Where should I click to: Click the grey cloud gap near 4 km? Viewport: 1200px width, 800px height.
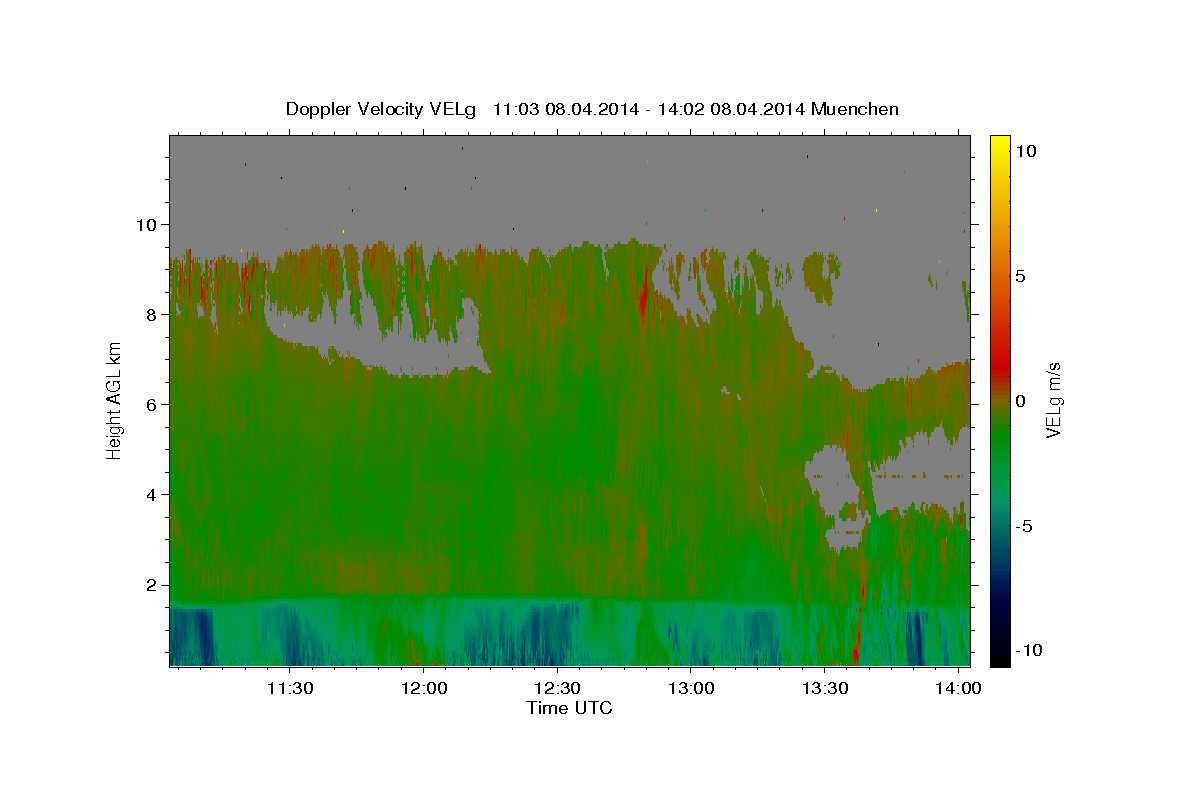point(835,480)
